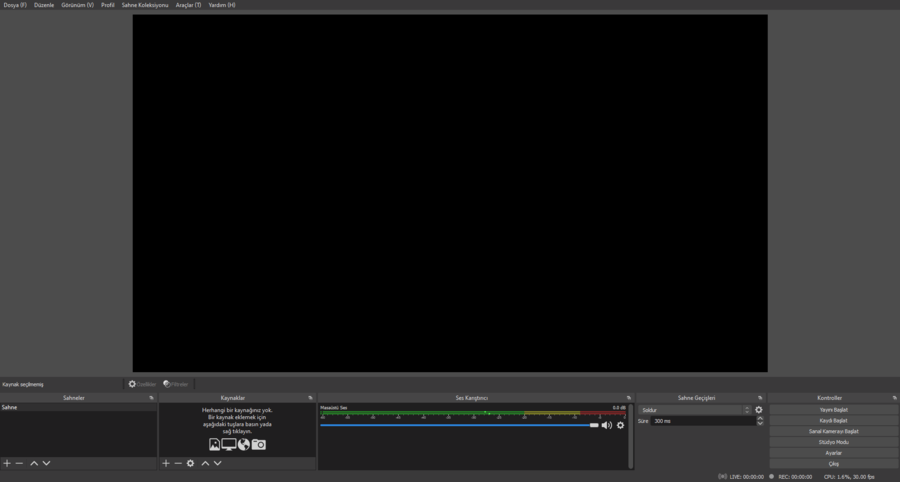Viewport: 900px width, 482px height.
Task: Move scene down in Sahneler
Action: point(46,463)
